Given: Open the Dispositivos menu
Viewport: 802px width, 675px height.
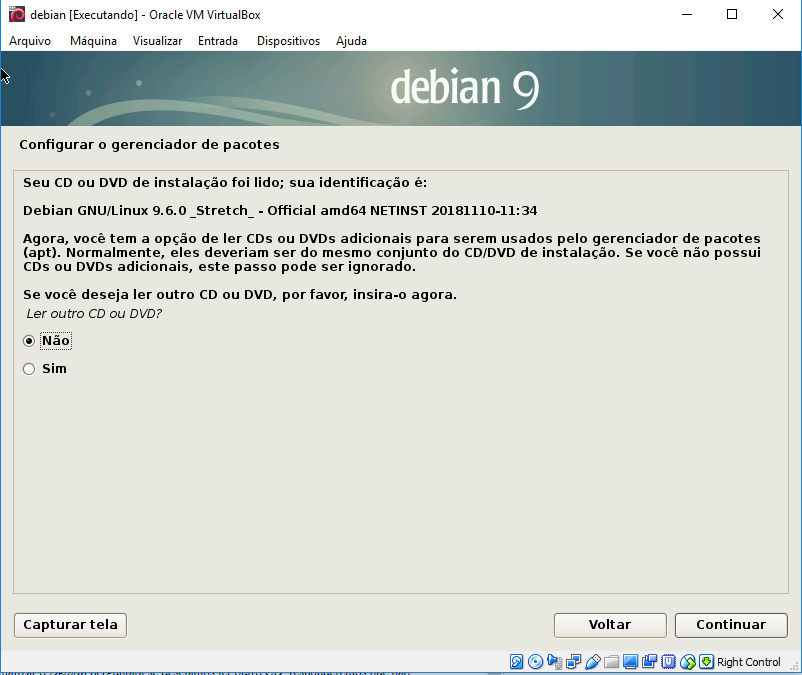Looking at the screenshot, I should pyautogui.click(x=288, y=41).
